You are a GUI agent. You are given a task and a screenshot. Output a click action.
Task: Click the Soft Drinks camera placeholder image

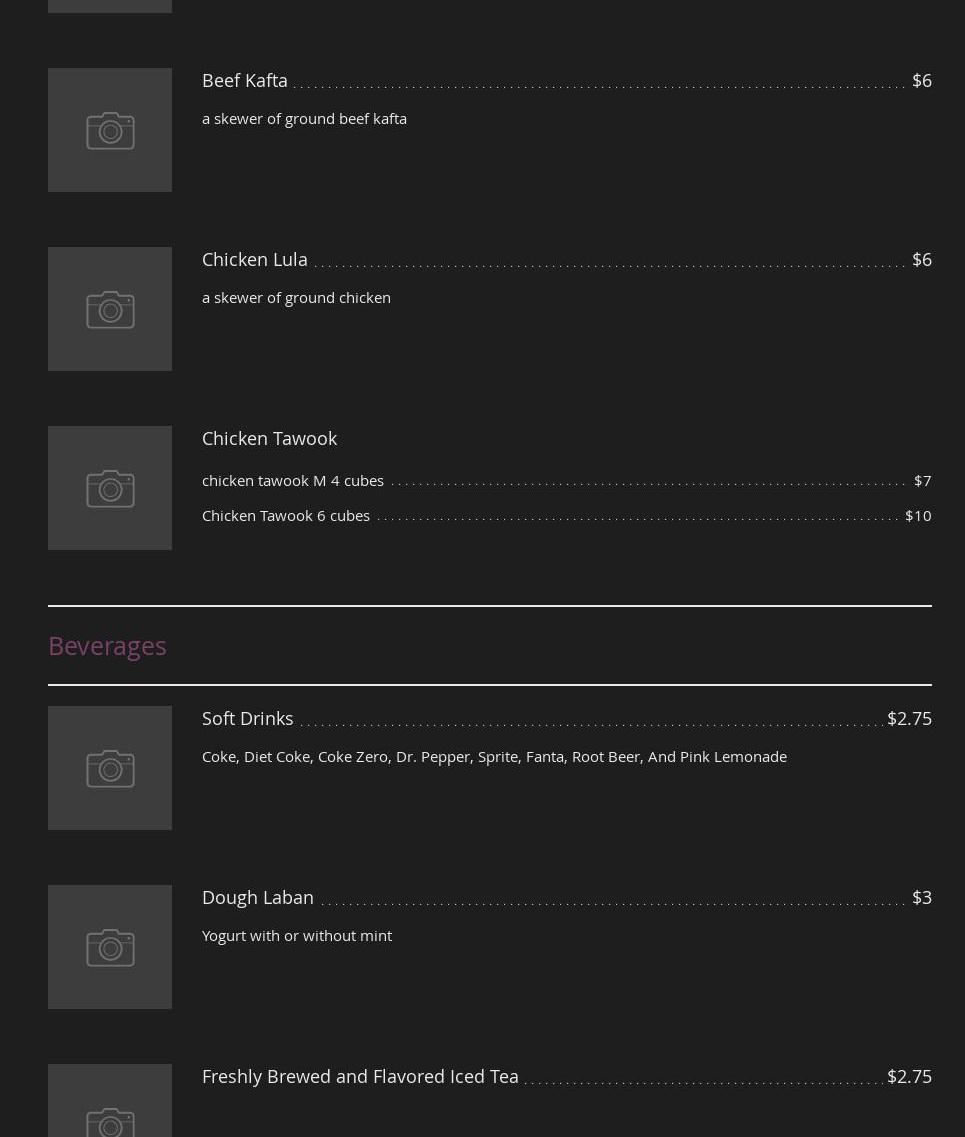[x=110, y=768]
